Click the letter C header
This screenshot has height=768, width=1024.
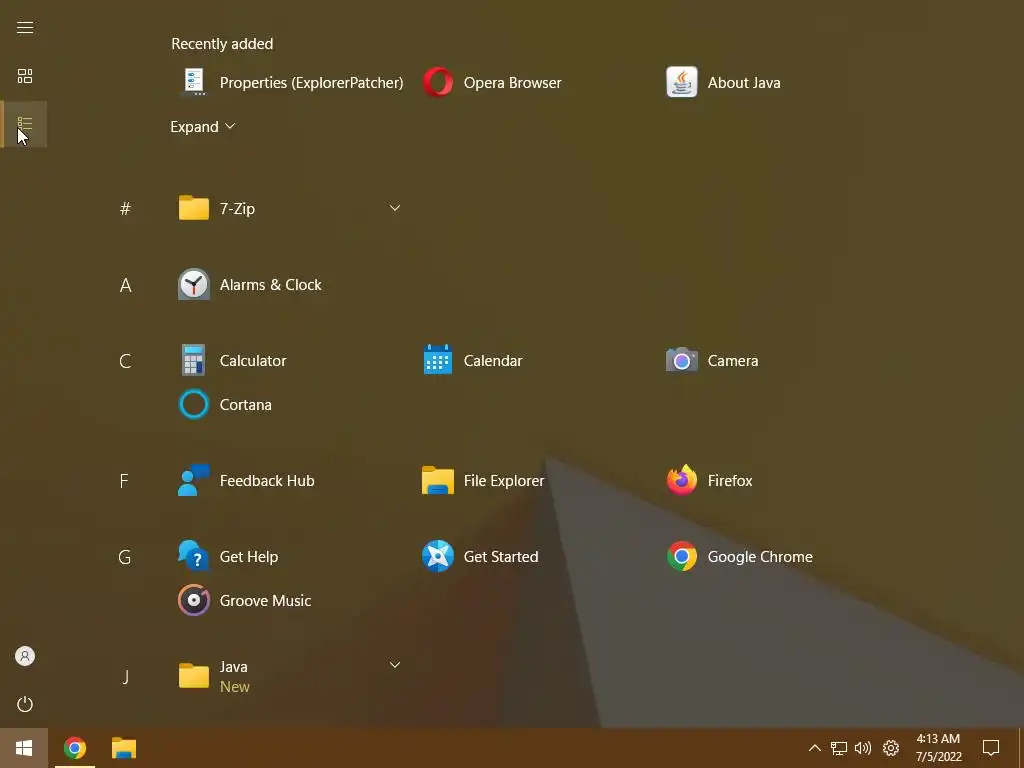125,361
